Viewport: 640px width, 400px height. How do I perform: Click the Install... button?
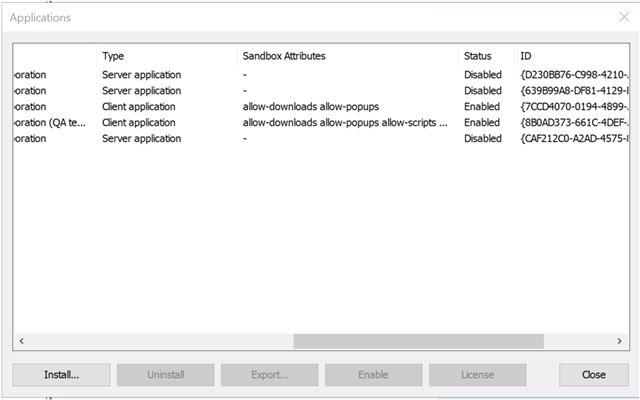pos(61,375)
